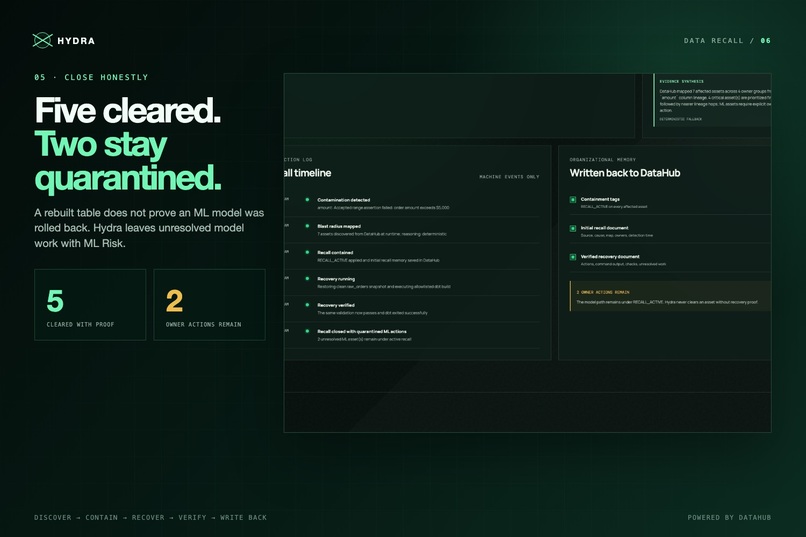The width and height of the screenshot is (806, 537).
Task: Click DISCOVER in the footer workflow
Action: (52, 517)
